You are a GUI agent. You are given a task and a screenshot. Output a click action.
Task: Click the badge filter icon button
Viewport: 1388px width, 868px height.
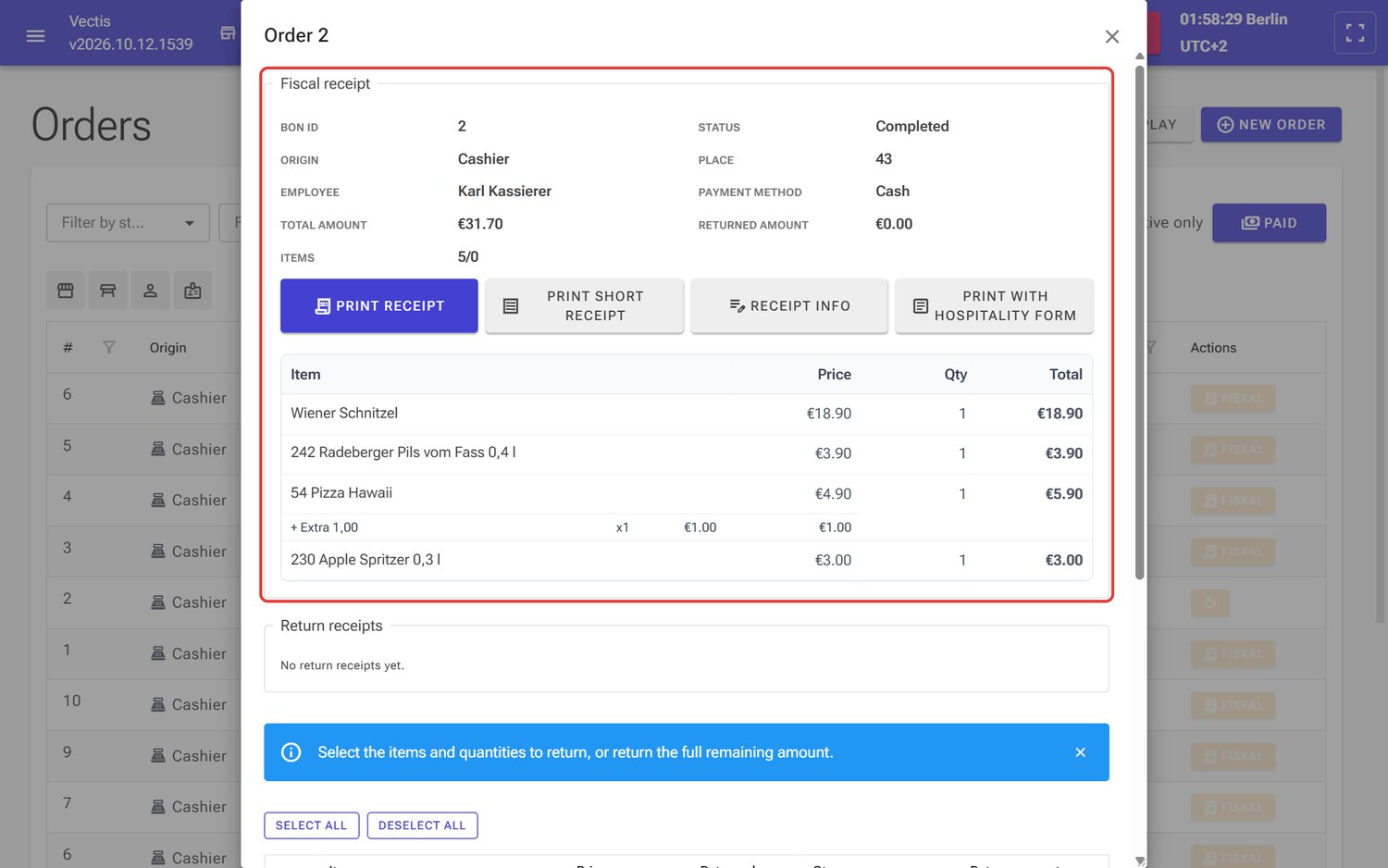click(x=192, y=291)
